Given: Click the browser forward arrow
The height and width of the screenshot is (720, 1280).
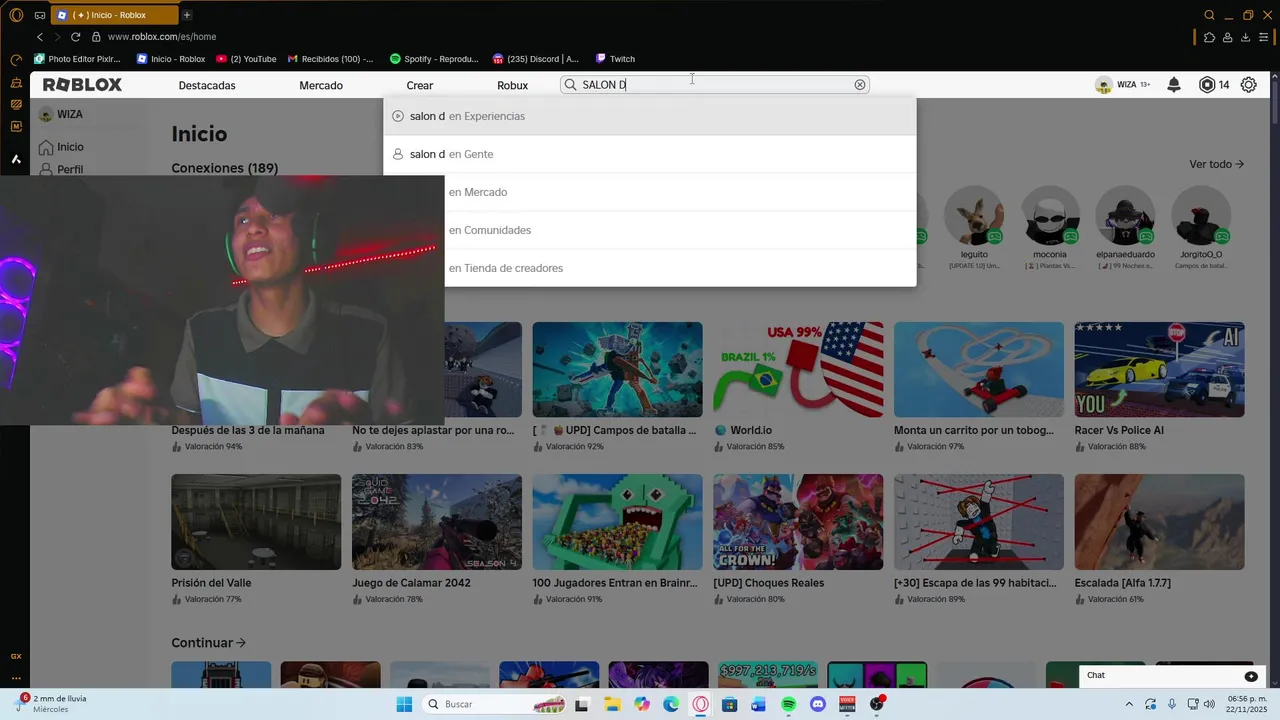Looking at the screenshot, I should coord(57,37).
